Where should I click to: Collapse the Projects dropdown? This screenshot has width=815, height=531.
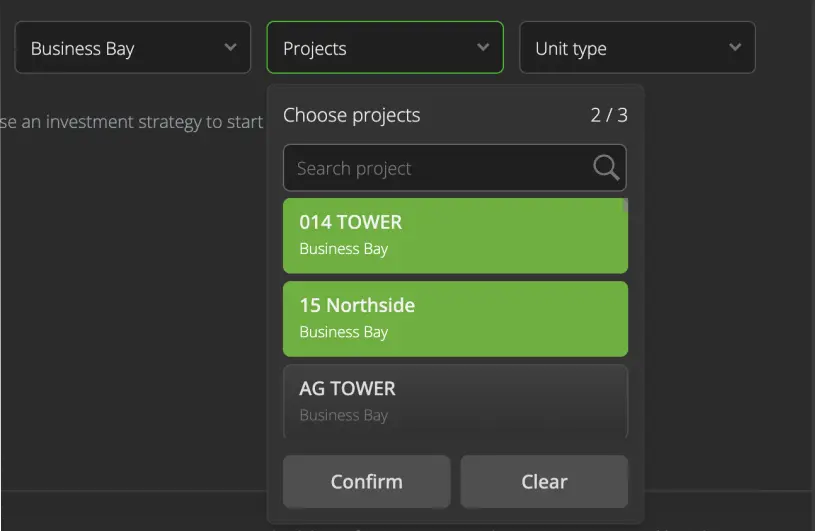tap(385, 48)
